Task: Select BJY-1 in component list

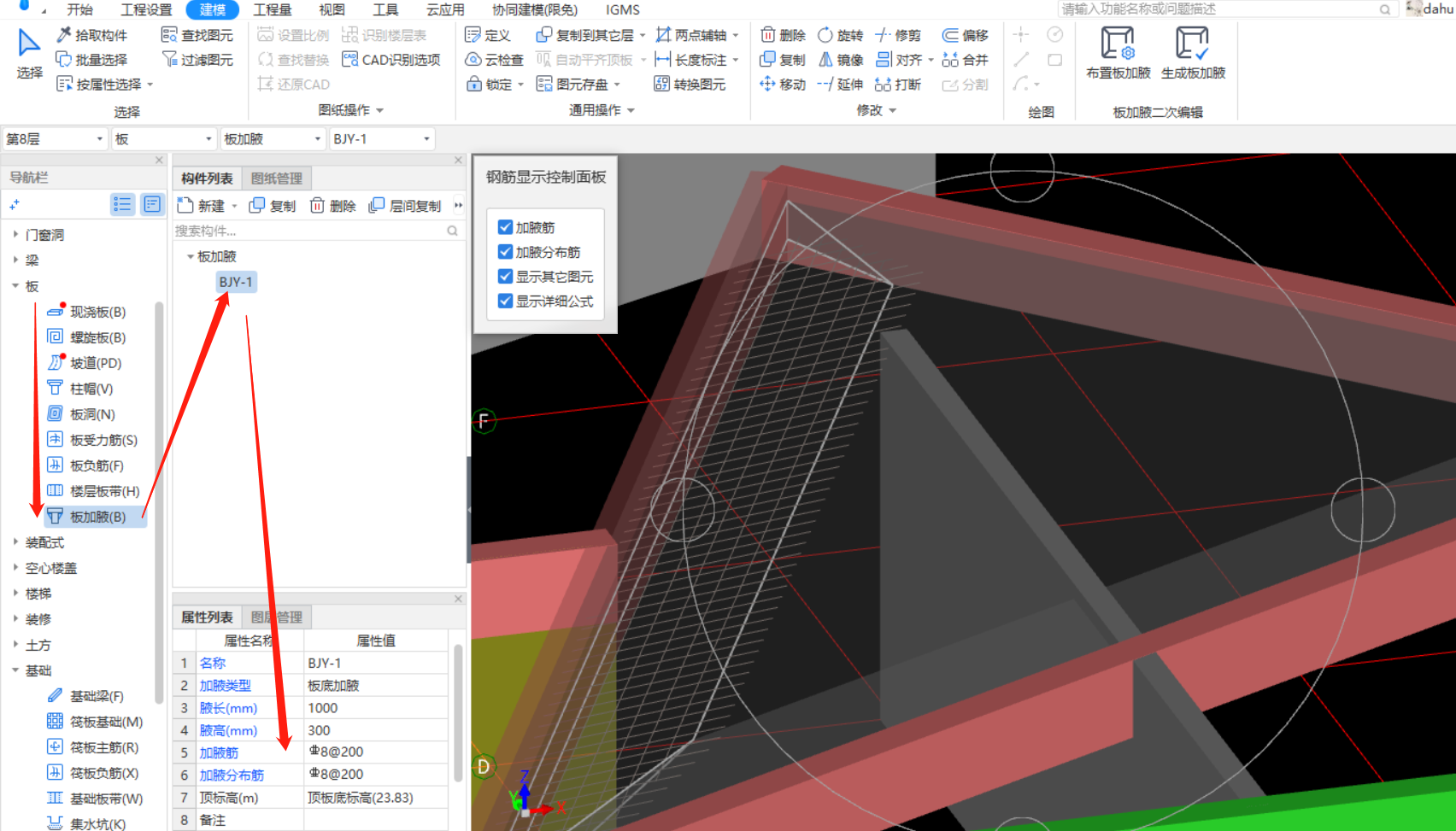Action: point(236,282)
